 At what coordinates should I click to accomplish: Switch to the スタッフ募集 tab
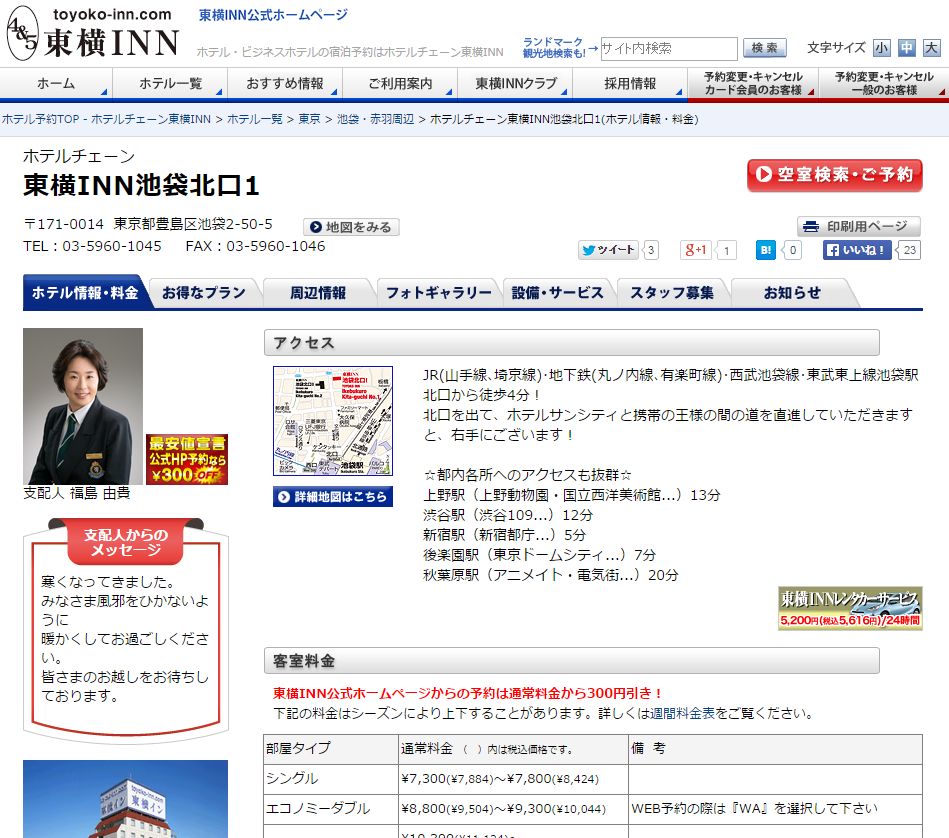[x=672, y=293]
